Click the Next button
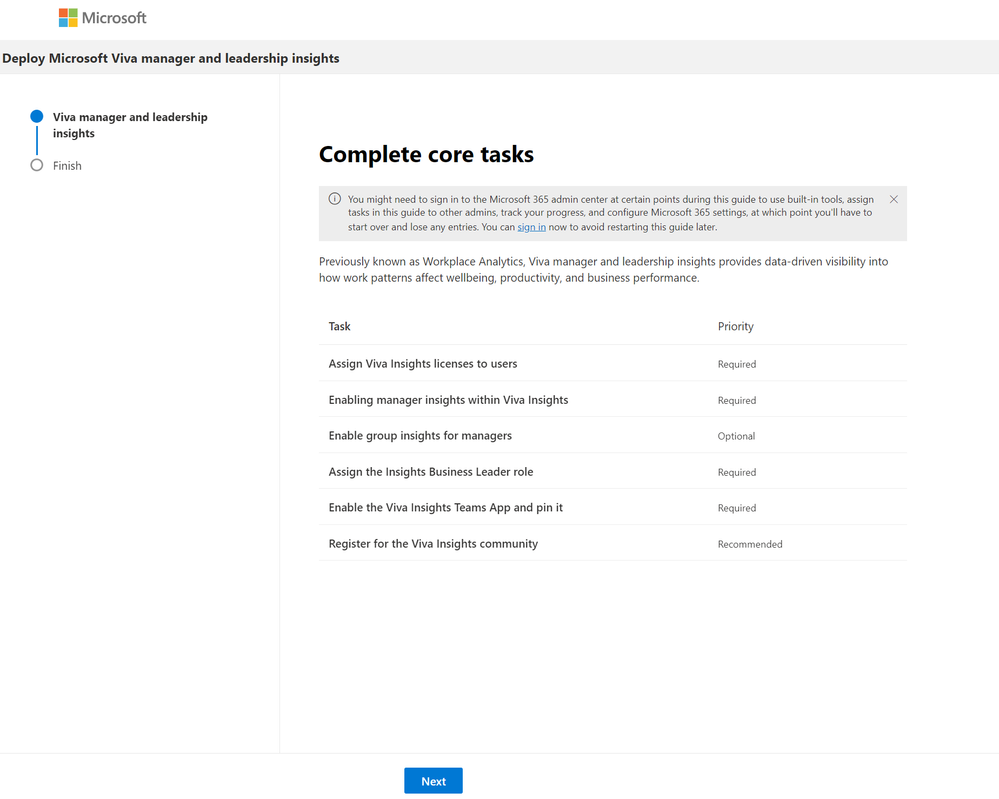 coord(433,781)
